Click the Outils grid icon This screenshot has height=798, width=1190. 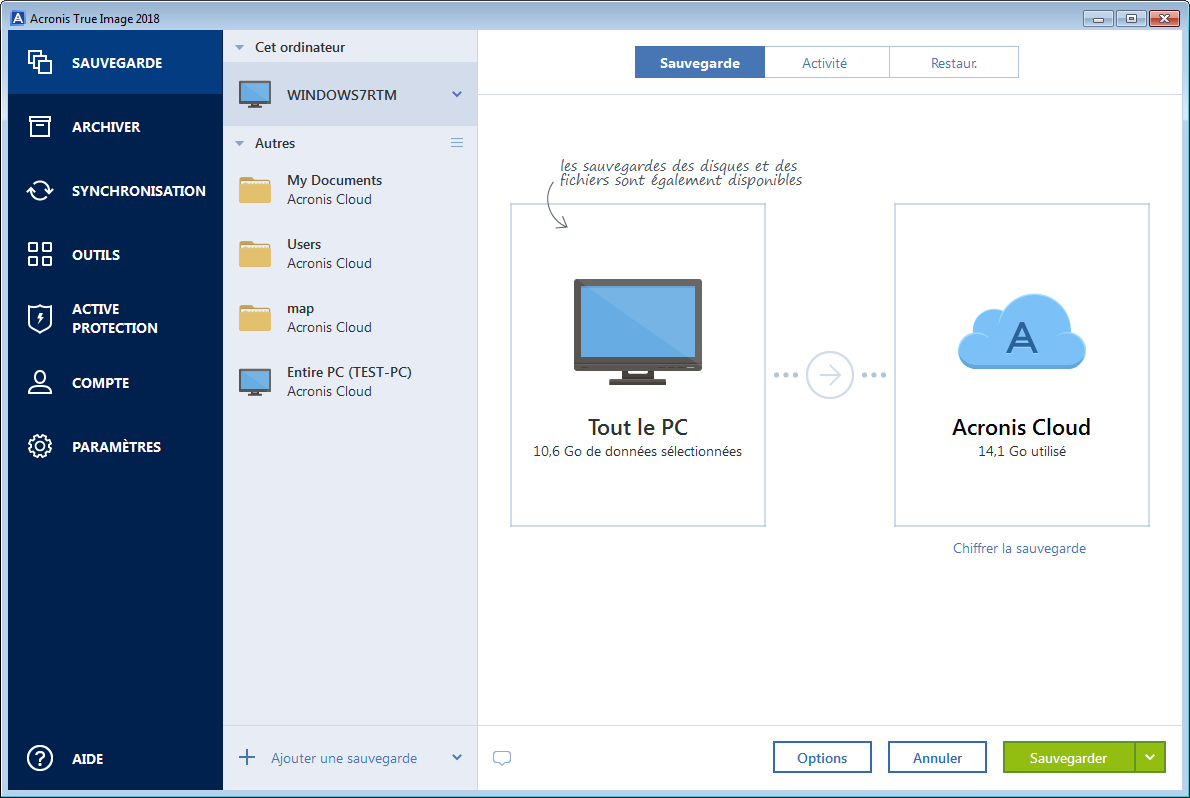pos(39,254)
